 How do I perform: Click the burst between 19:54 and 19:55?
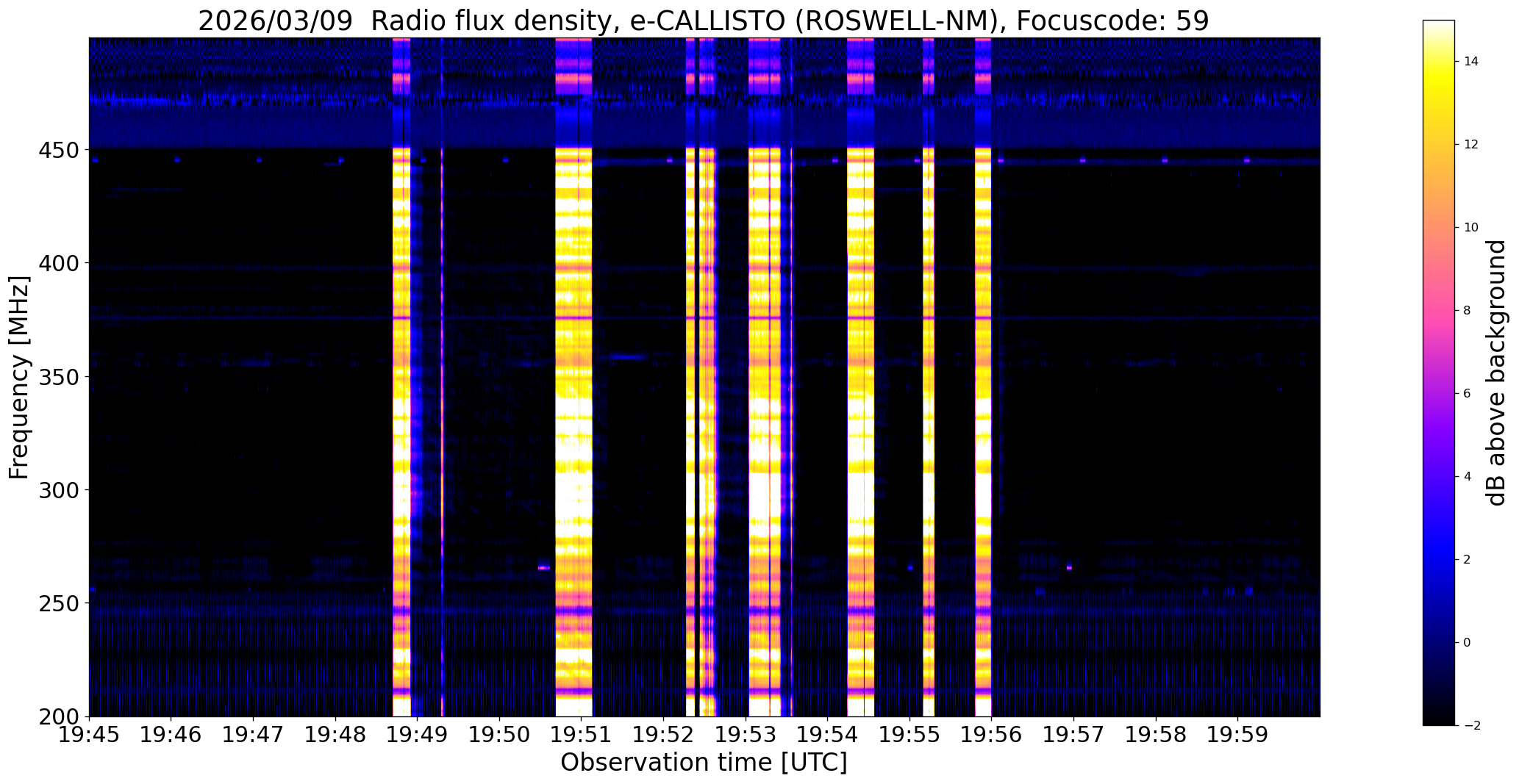pyautogui.click(x=860, y=377)
